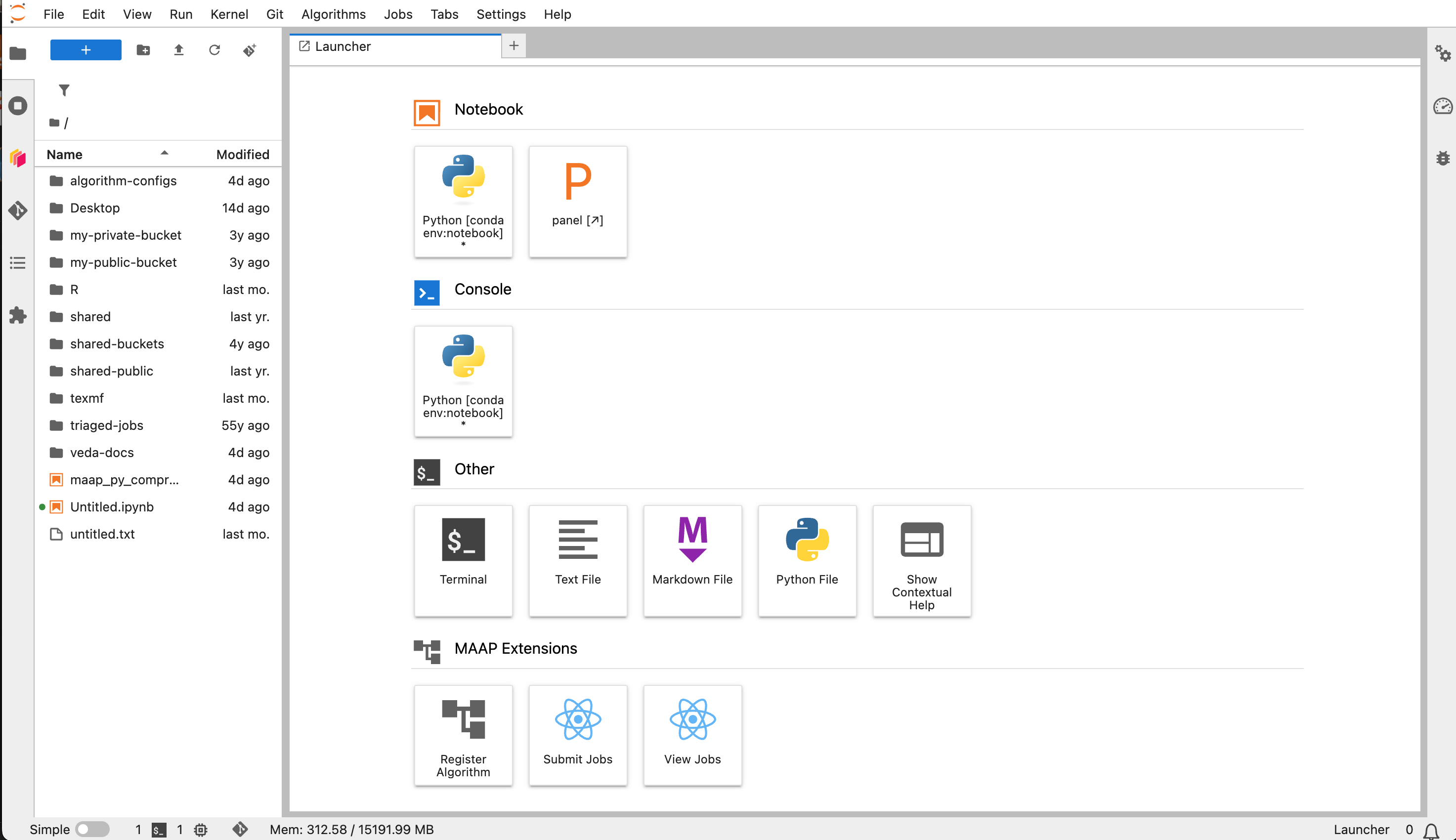1456x840 pixels.
Task: Open the File menu
Action: [x=54, y=14]
